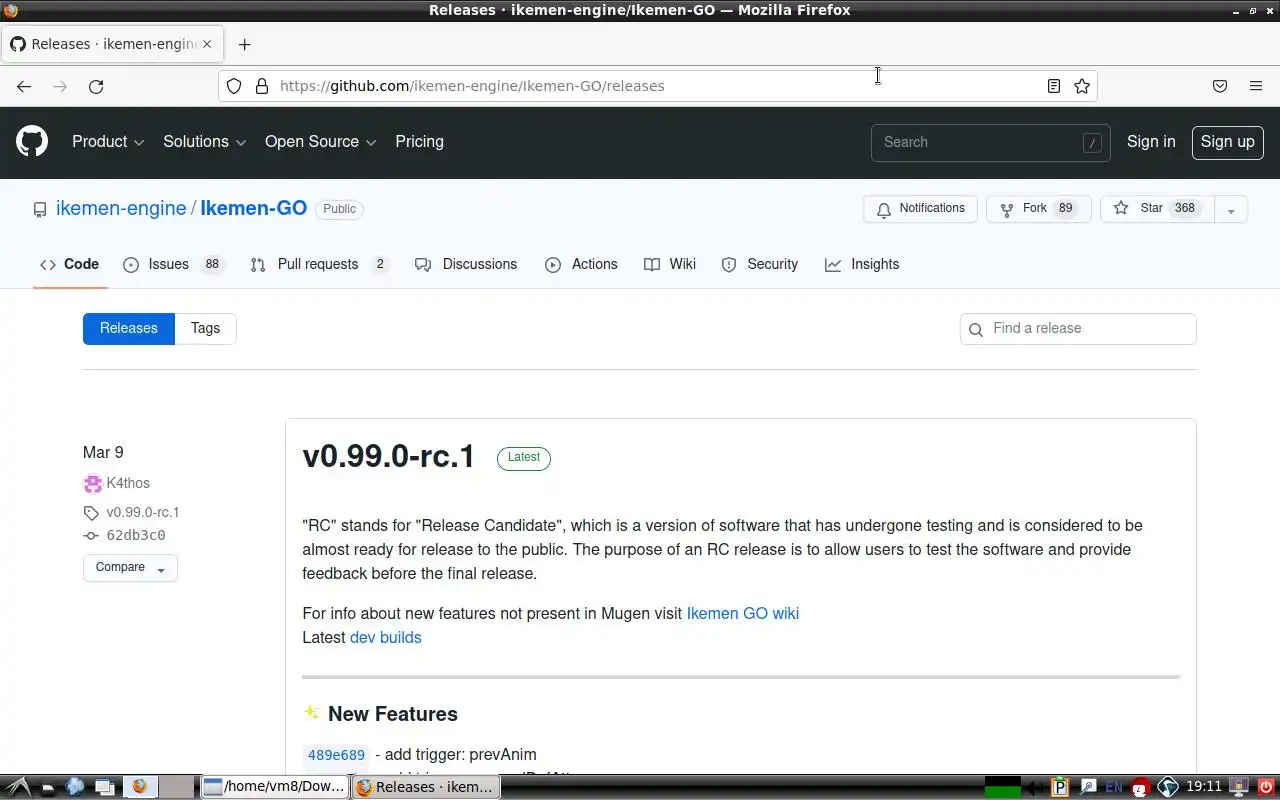
Task: Click Sign in
Action: point(1151,142)
